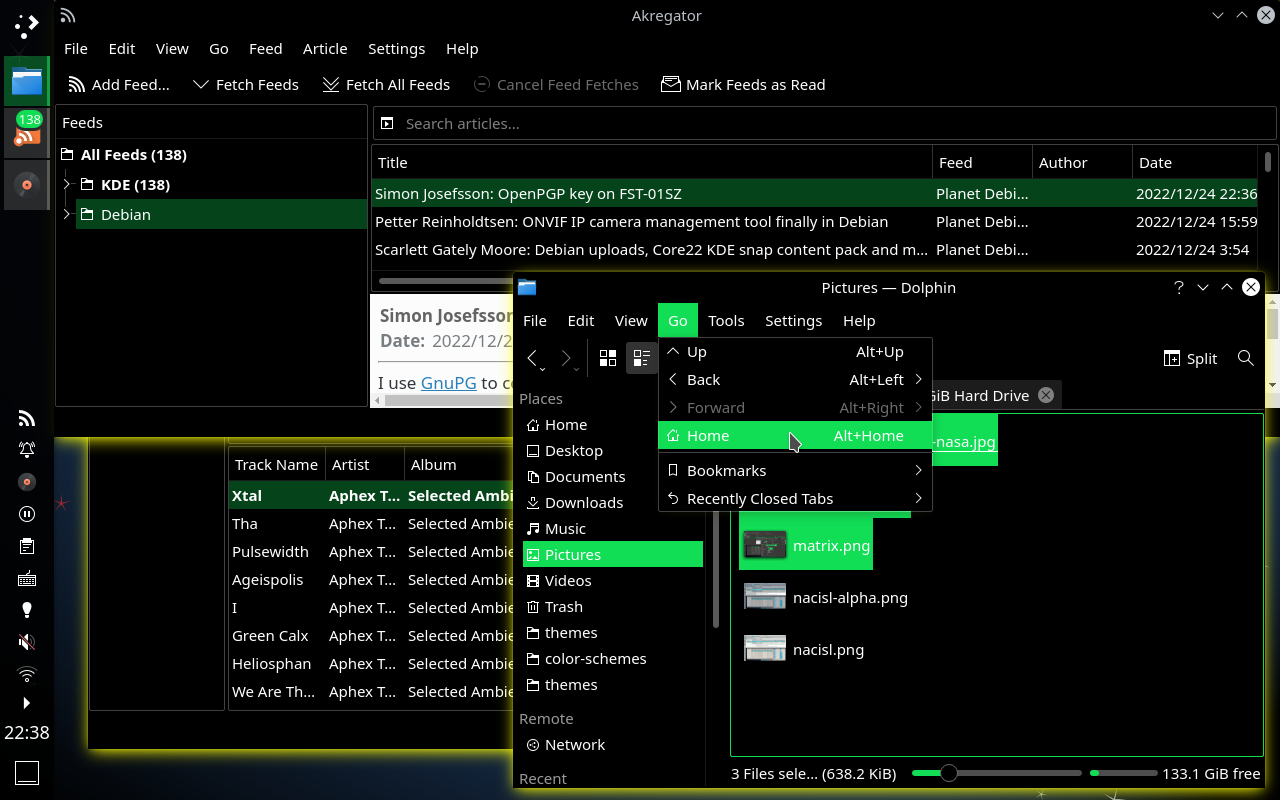1280x800 pixels.
Task: Open Akregator's Settings menu
Action: [396, 48]
